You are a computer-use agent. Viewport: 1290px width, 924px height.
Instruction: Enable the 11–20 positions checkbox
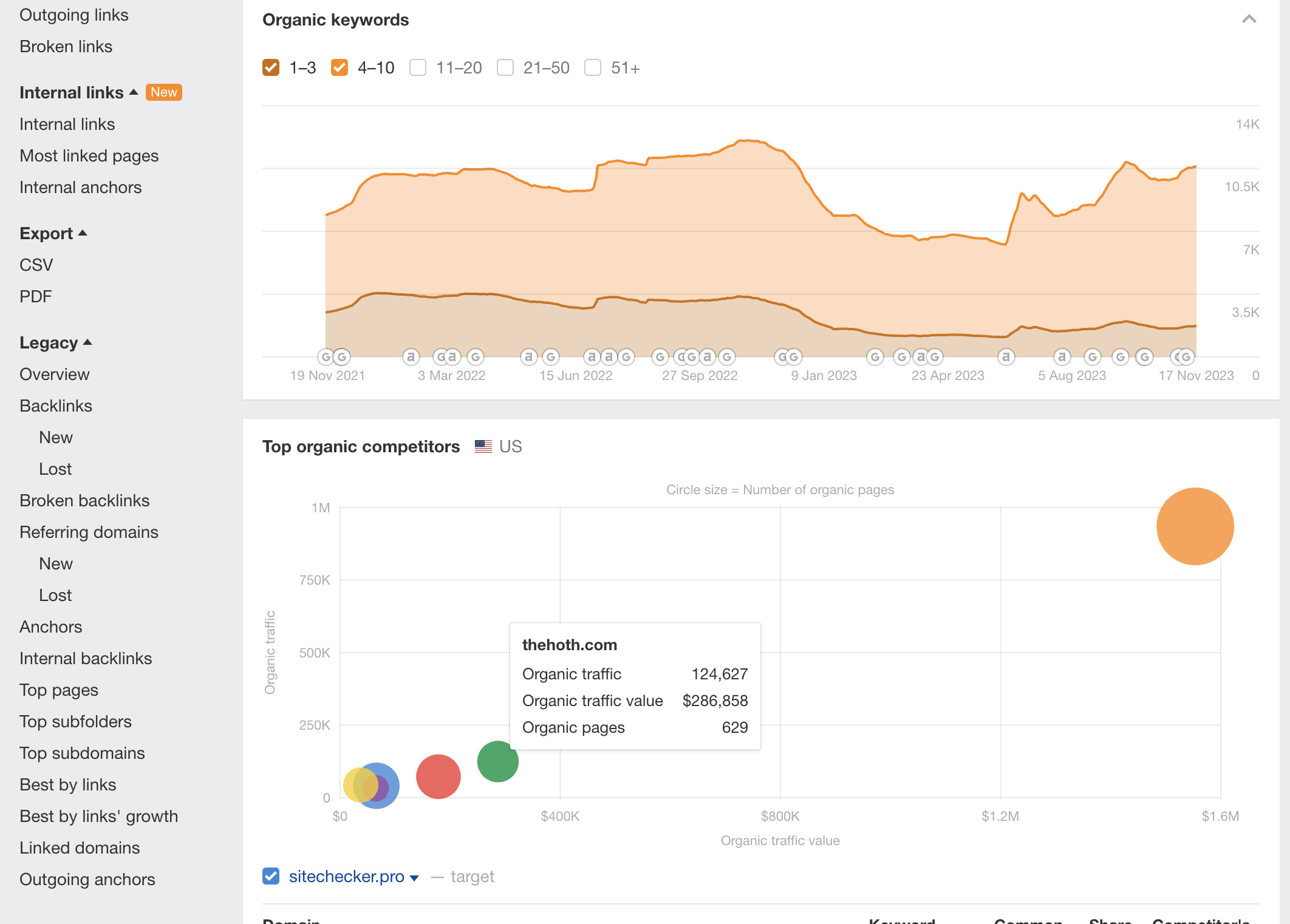[x=418, y=67]
